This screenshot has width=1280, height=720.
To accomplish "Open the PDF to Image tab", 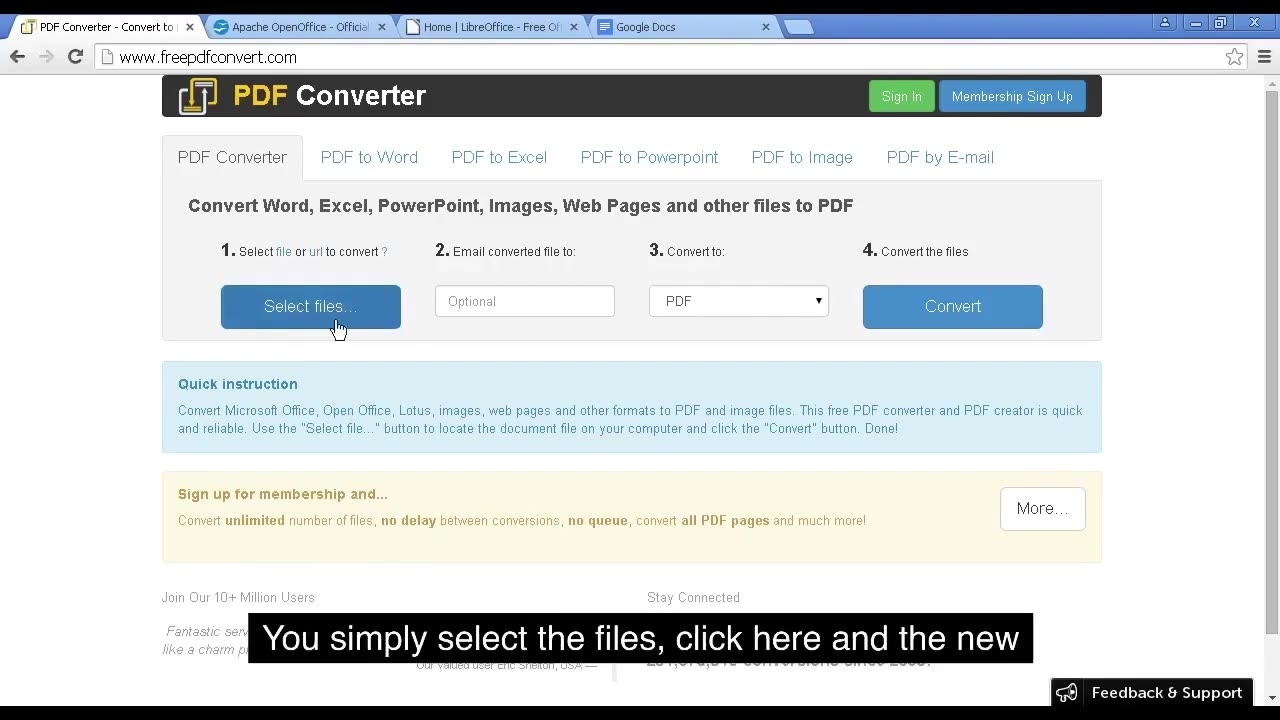I will point(802,157).
